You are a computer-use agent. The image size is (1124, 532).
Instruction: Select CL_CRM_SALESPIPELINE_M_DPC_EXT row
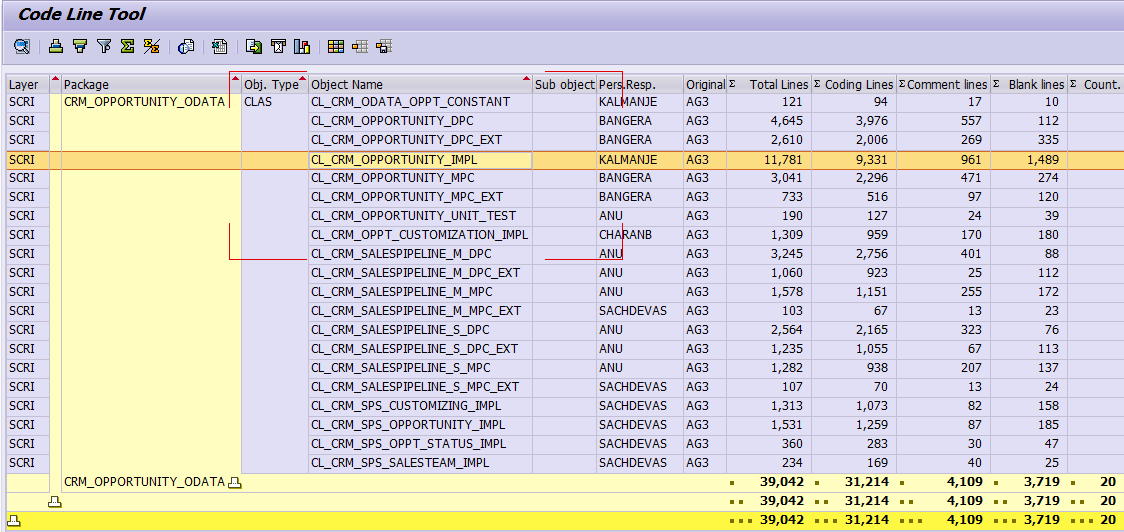(x=415, y=272)
